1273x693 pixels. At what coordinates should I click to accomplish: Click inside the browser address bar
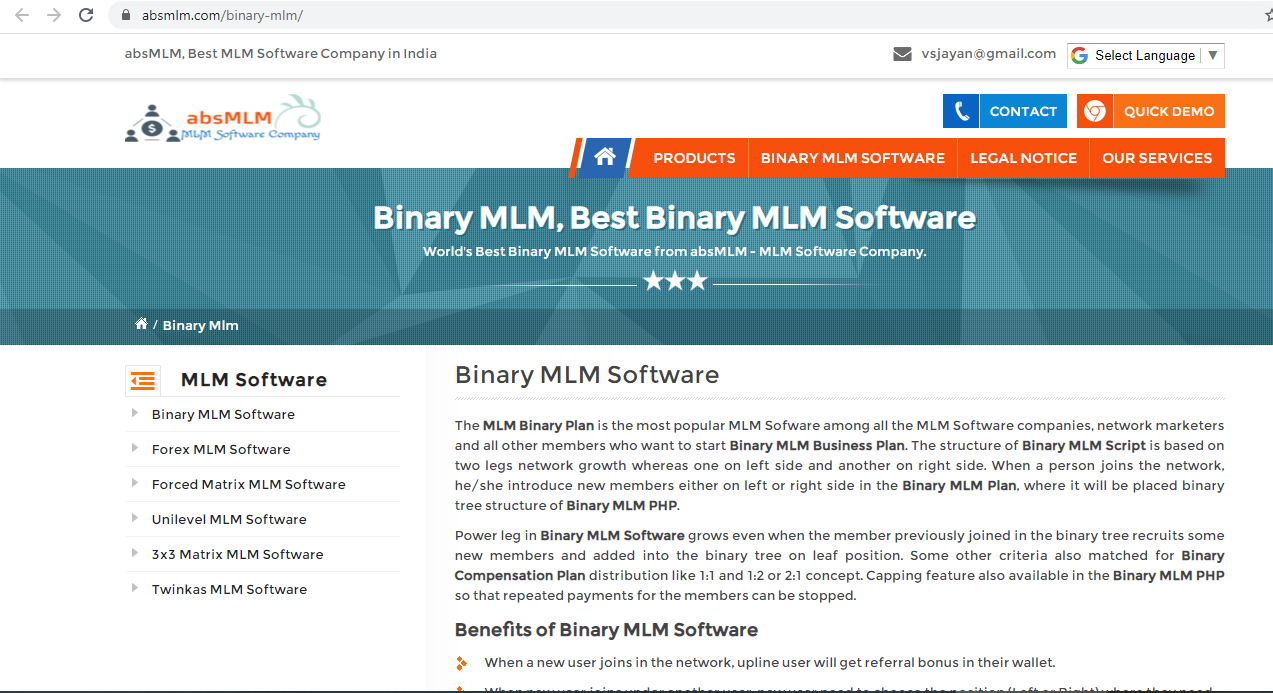click(x=400, y=15)
